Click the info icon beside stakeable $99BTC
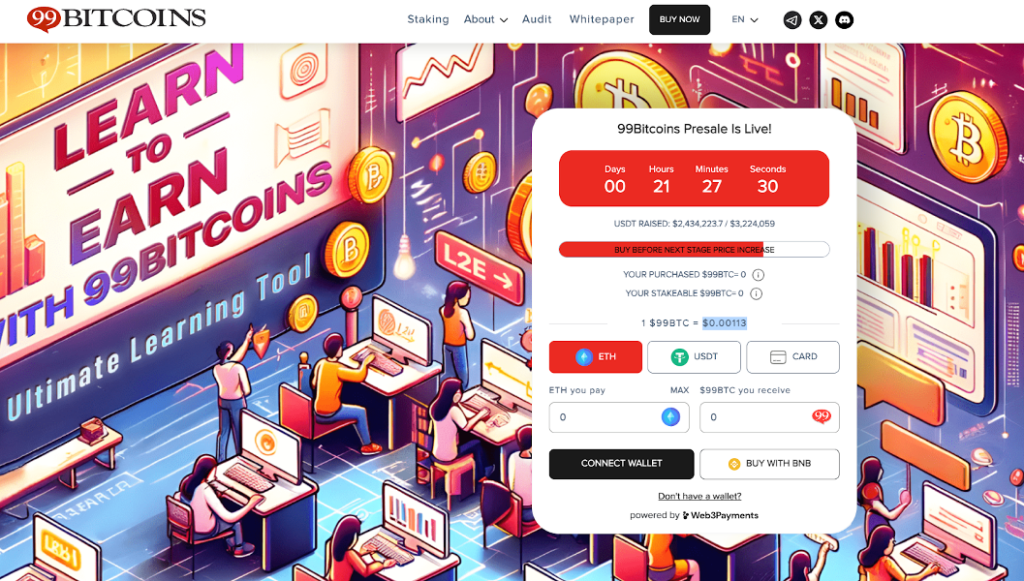1024x581 pixels. coord(756,294)
